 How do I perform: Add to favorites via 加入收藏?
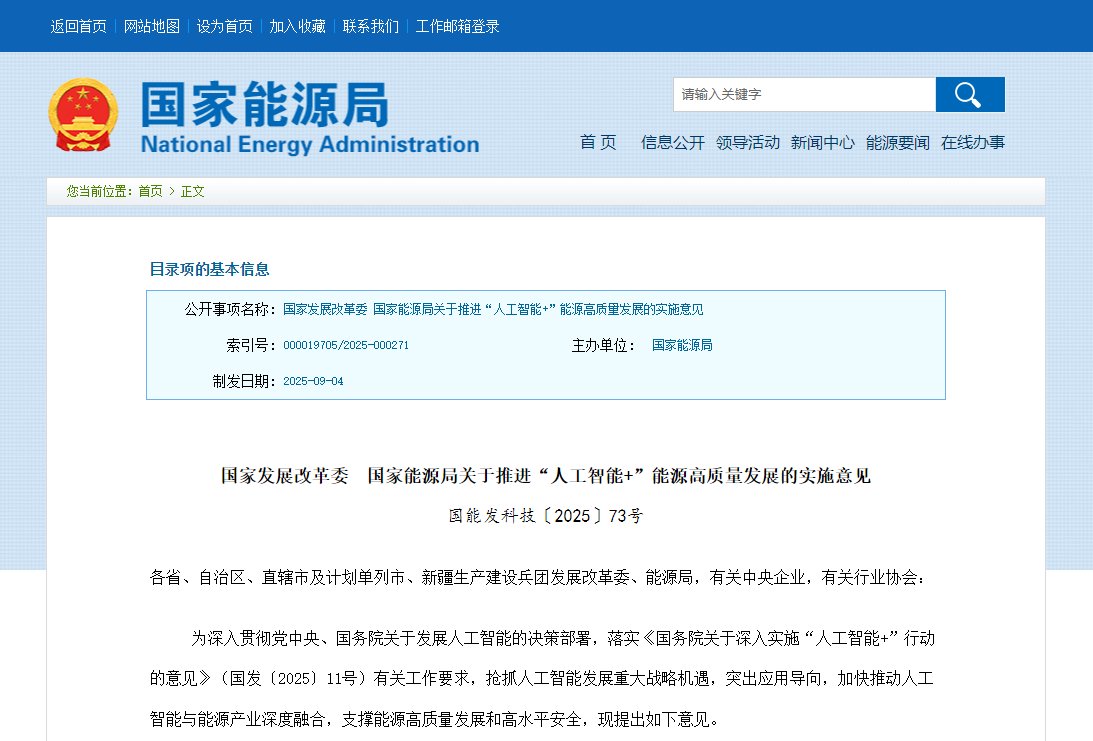pos(294,26)
